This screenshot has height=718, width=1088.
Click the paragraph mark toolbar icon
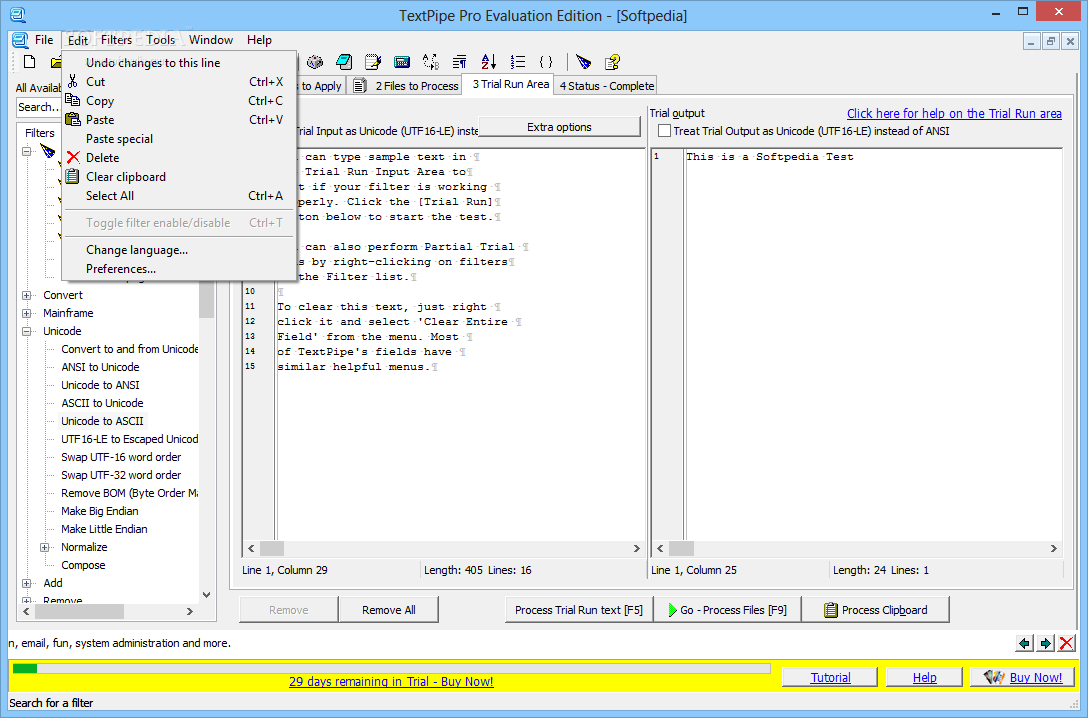(459, 62)
